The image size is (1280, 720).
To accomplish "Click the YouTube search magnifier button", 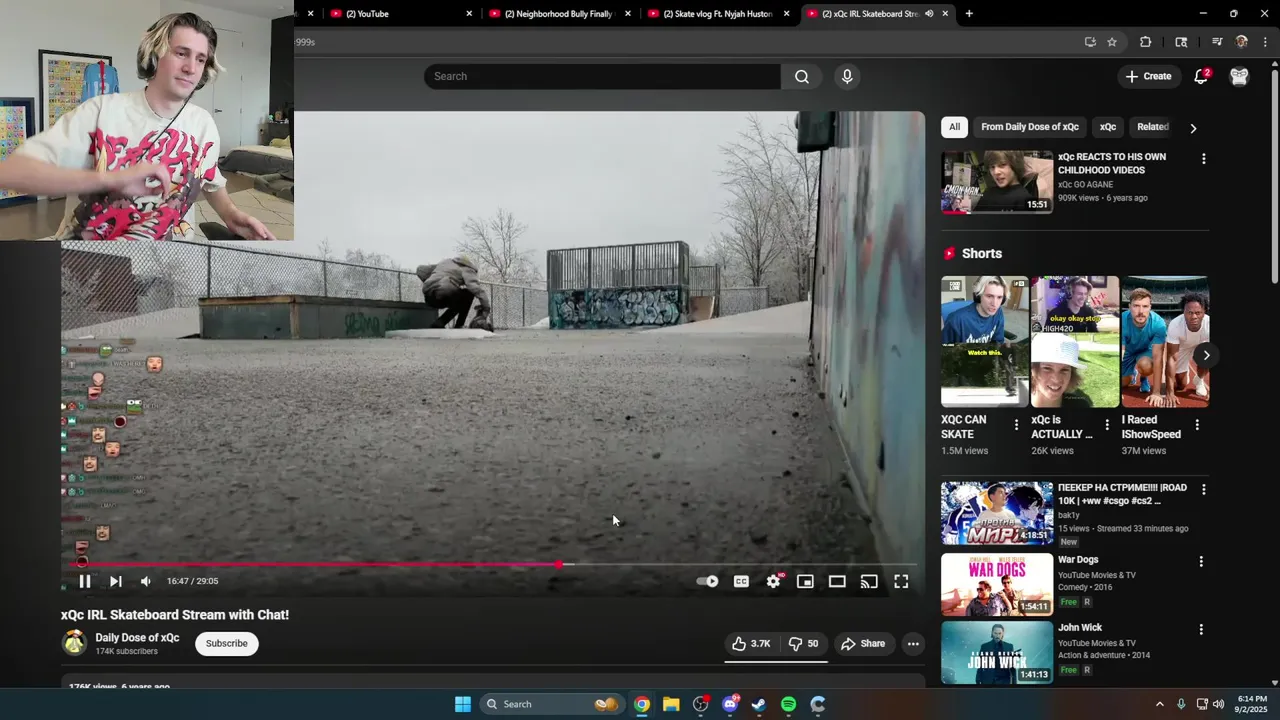I will (x=802, y=76).
